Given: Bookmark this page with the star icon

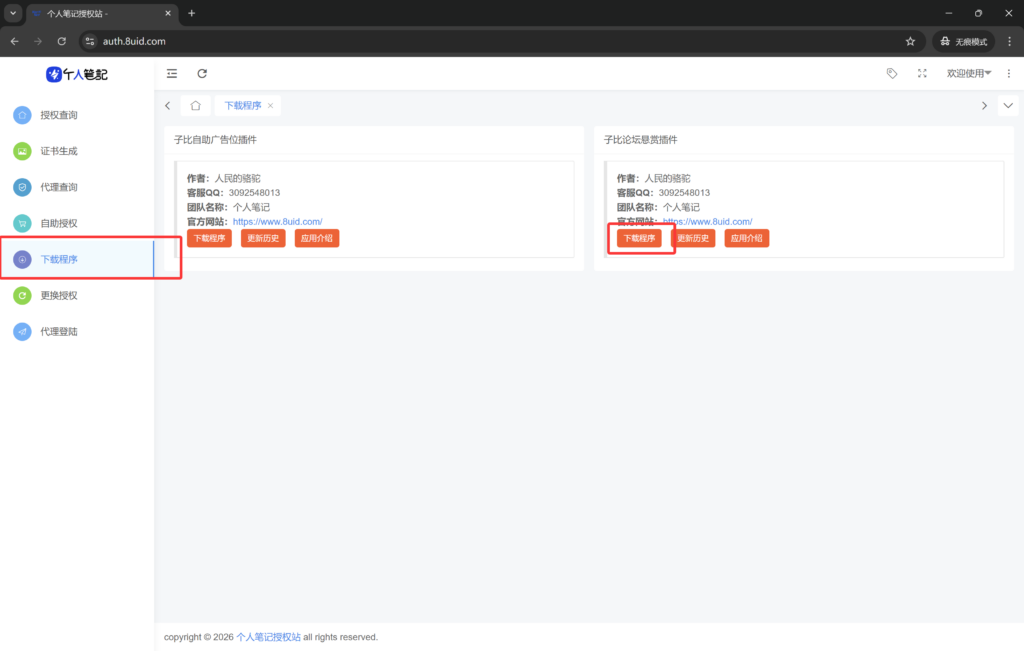Looking at the screenshot, I should 910,41.
